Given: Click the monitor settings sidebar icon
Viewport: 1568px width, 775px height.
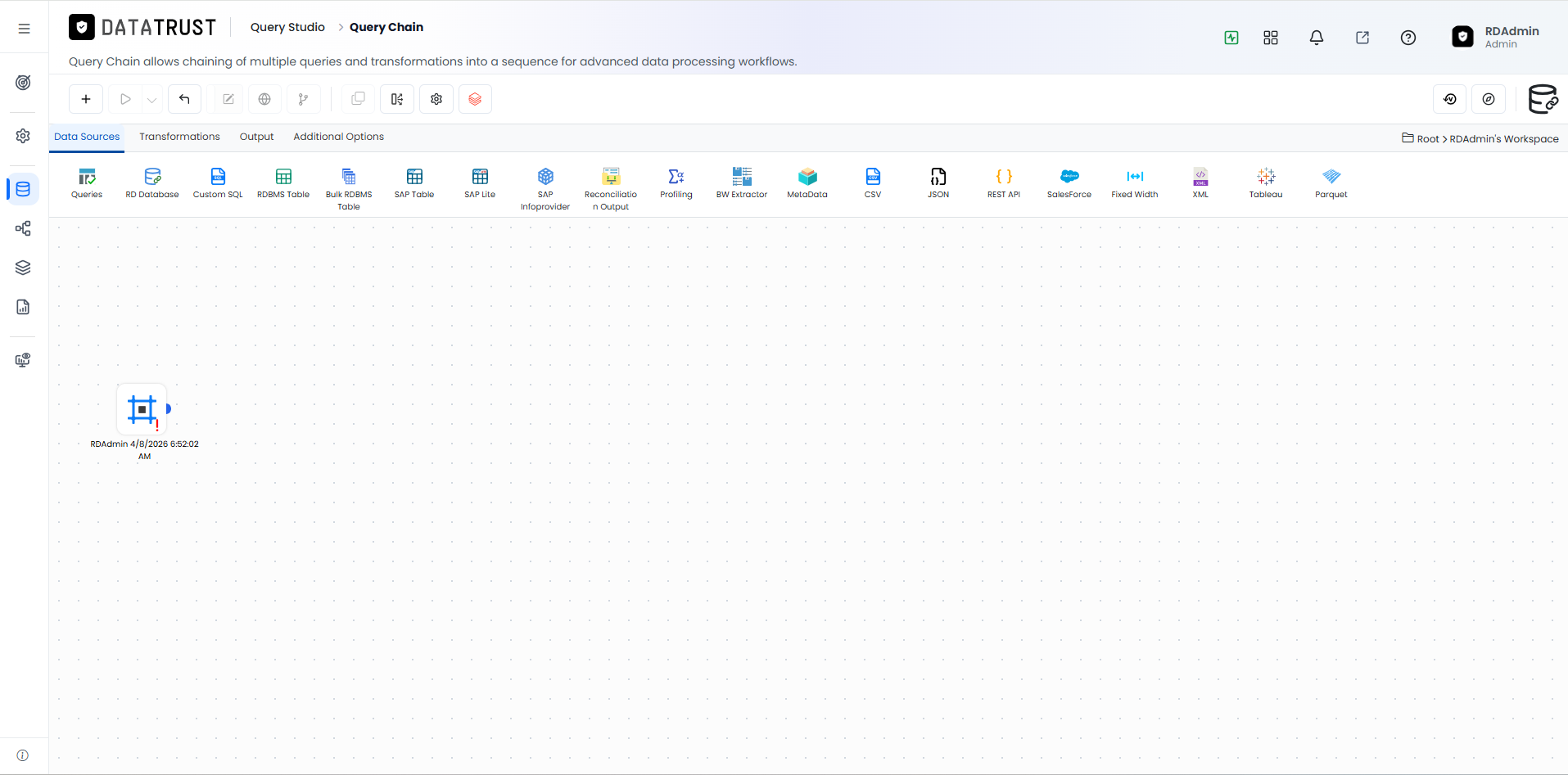Looking at the screenshot, I should point(24,360).
